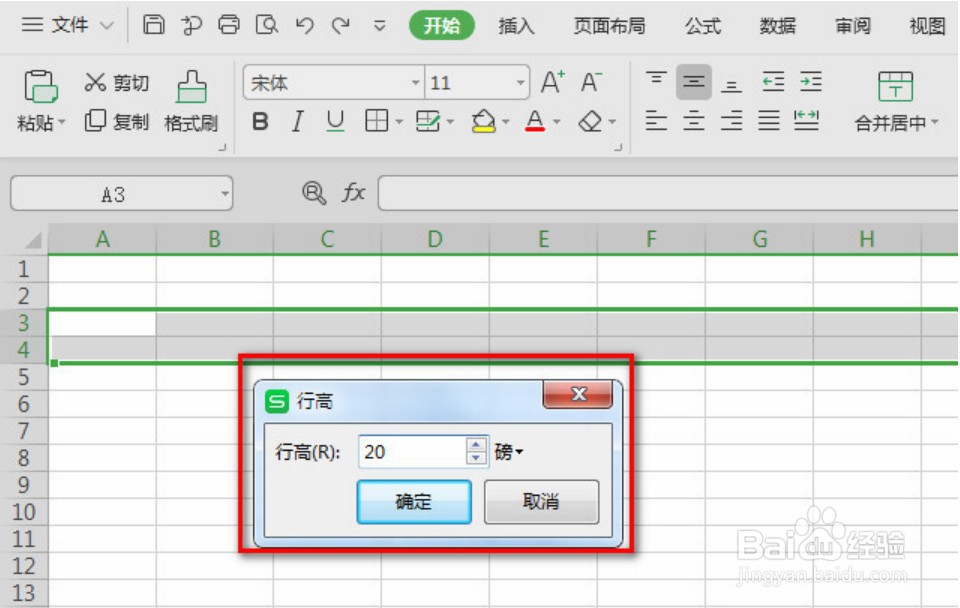Click the 取消 button to cancel
Screen dimensions: 960x608
[x=541, y=502]
